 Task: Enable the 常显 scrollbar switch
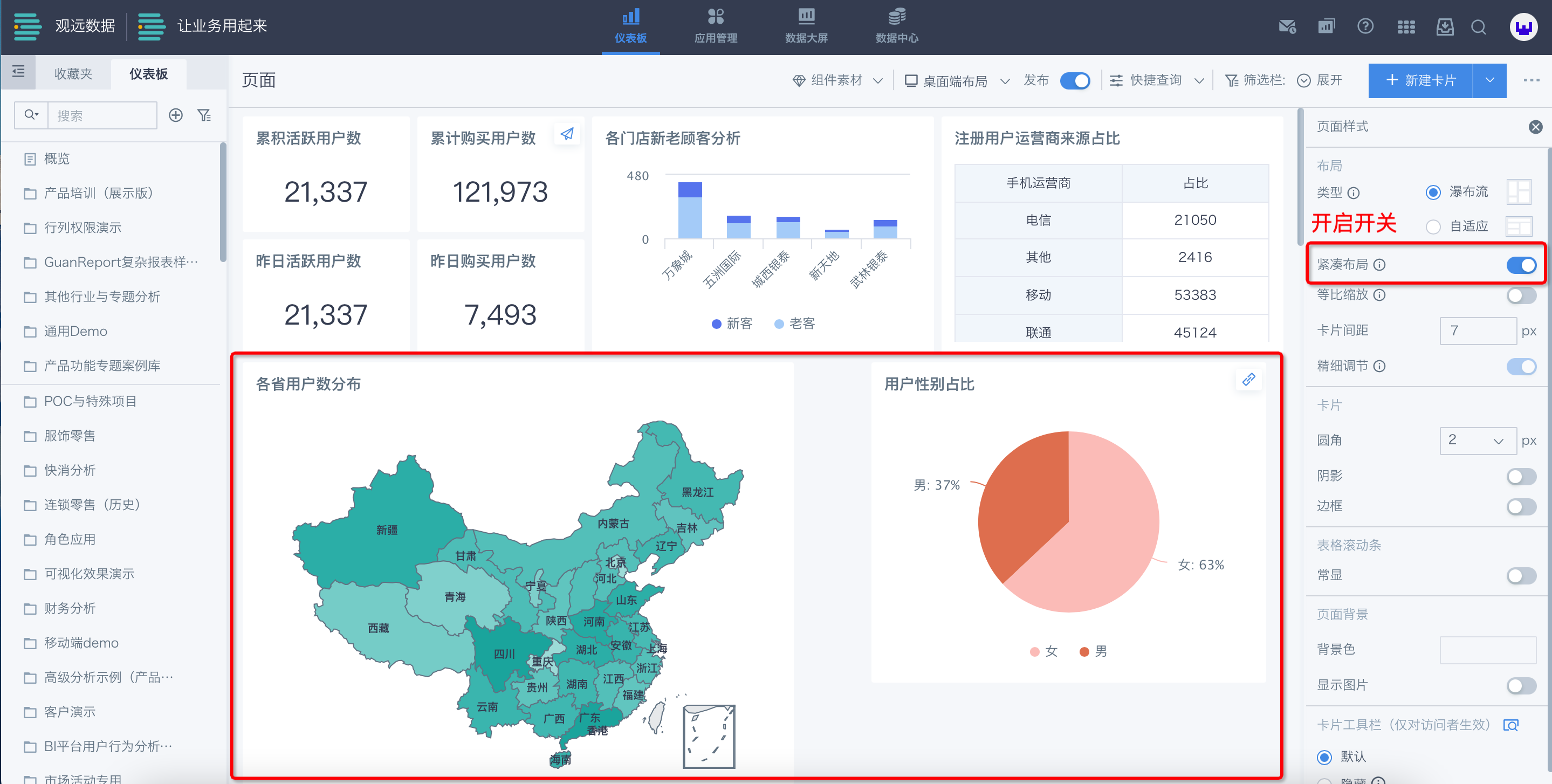click(x=1521, y=575)
